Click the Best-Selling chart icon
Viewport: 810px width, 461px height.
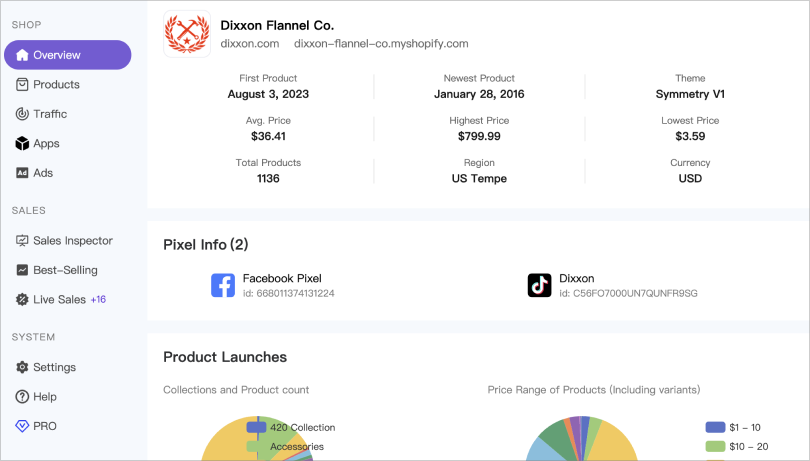pyautogui.click(x=22, y=270)
